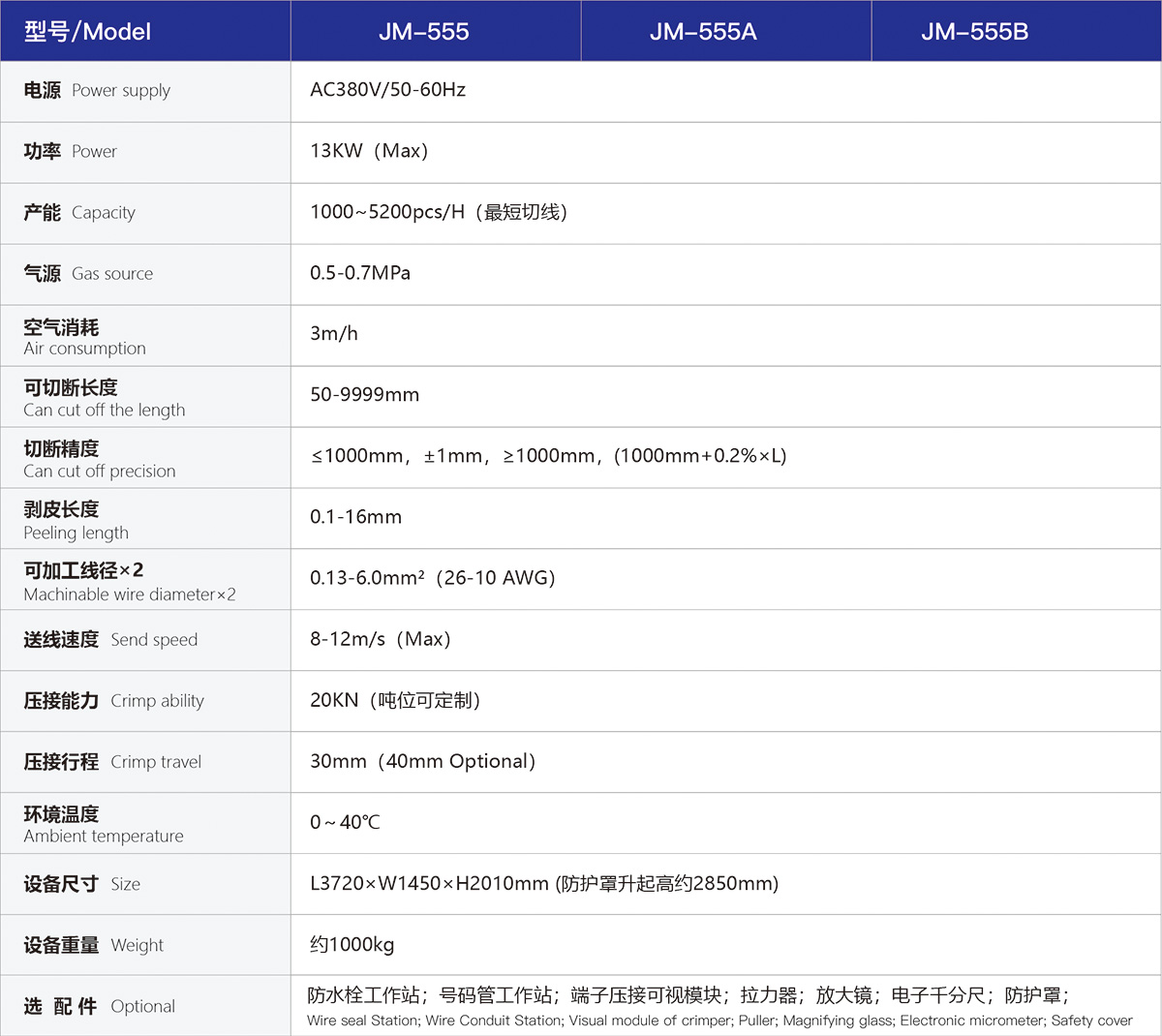The height and width of the screenshot is (1036, 1162).
Task: Select the 13KW (Max) power value
Action: point(369,151)
